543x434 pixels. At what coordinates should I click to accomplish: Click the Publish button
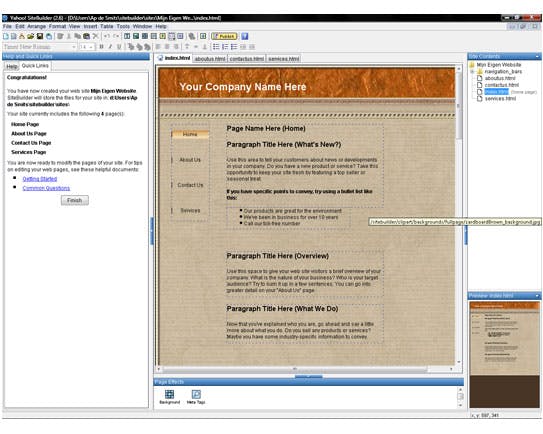click(224, 36)
